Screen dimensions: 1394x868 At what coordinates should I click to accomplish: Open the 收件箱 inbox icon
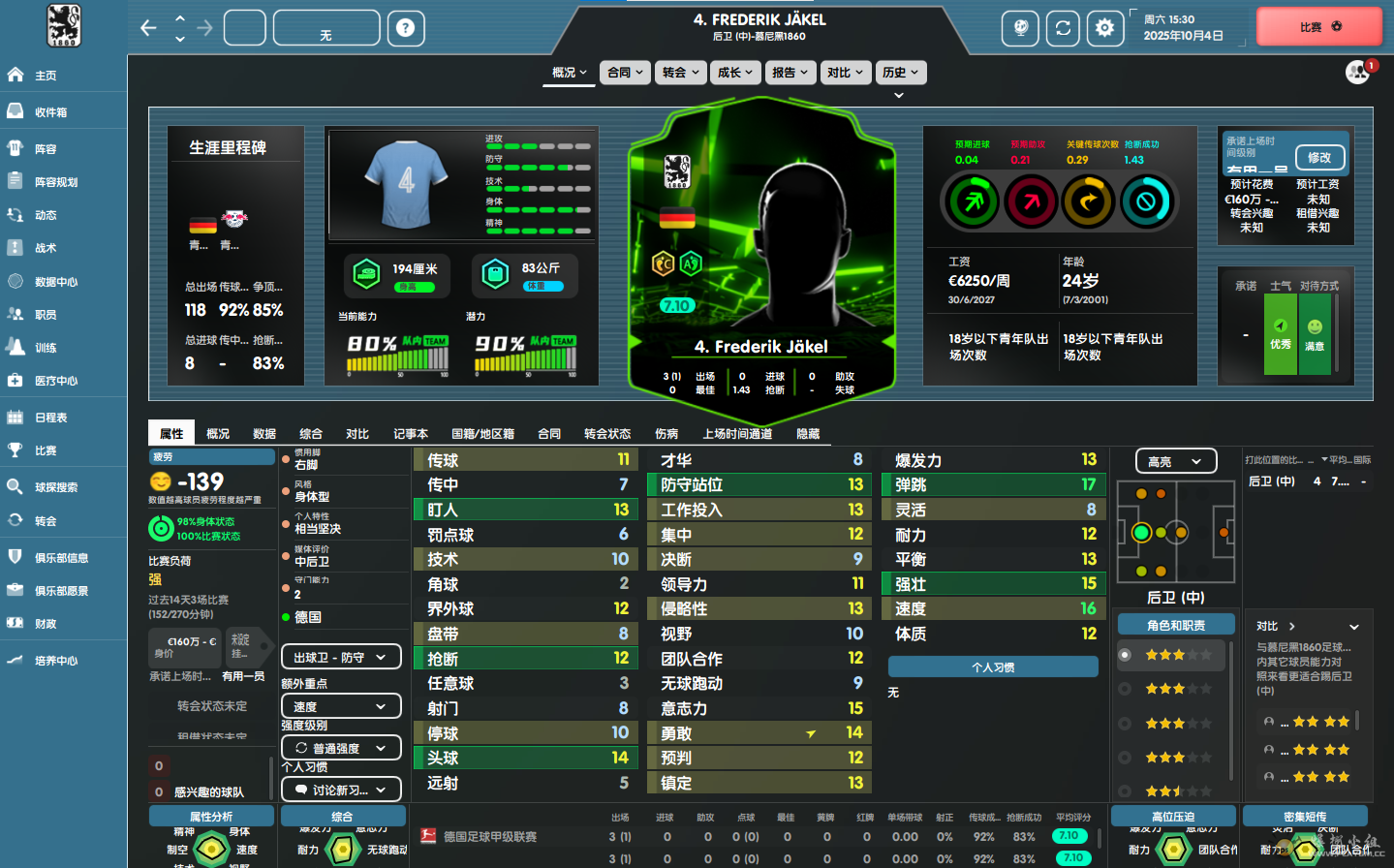pyautogui.click(x=15, y=111)
